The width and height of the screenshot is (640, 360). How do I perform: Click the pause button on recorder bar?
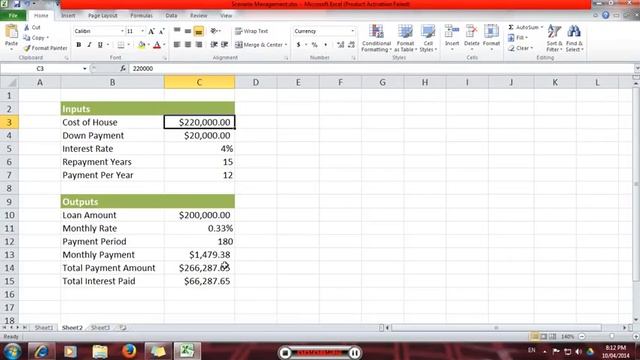pyautogui.click(x=355, y=353)
